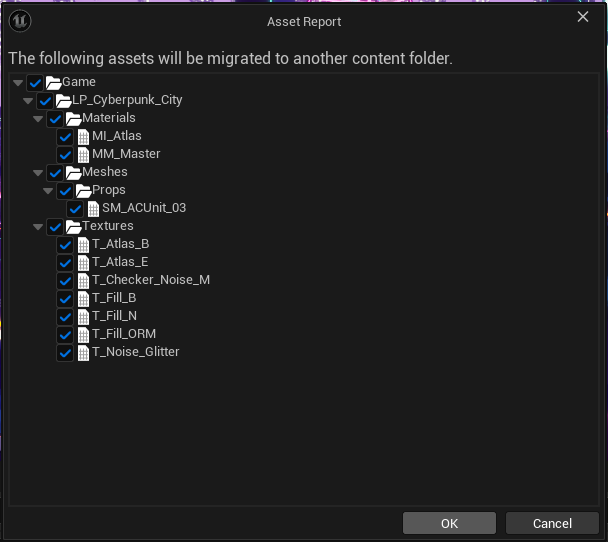The height and width of the screenshot is (542, 608).
Task: Uncheck the T_Atlas_B checkbox
Action: [65, 244]
